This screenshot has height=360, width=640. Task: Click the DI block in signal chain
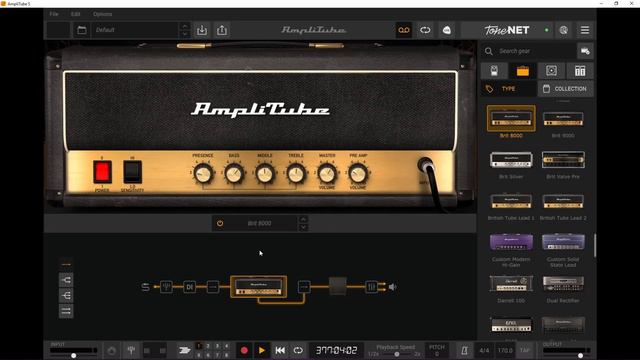189,287
